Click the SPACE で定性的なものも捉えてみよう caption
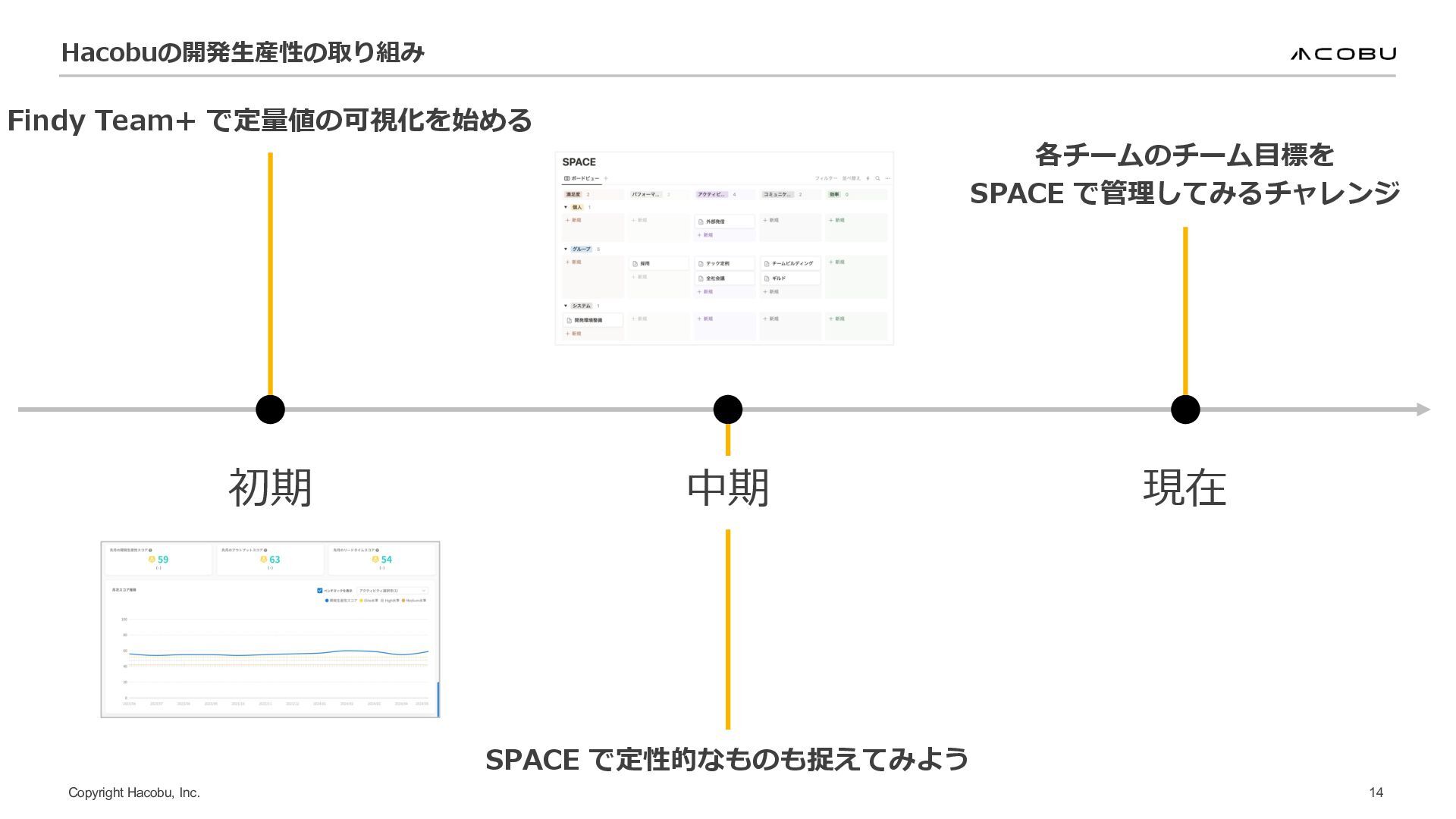The height and width of the screenshot is (819, 1456). 727,759
